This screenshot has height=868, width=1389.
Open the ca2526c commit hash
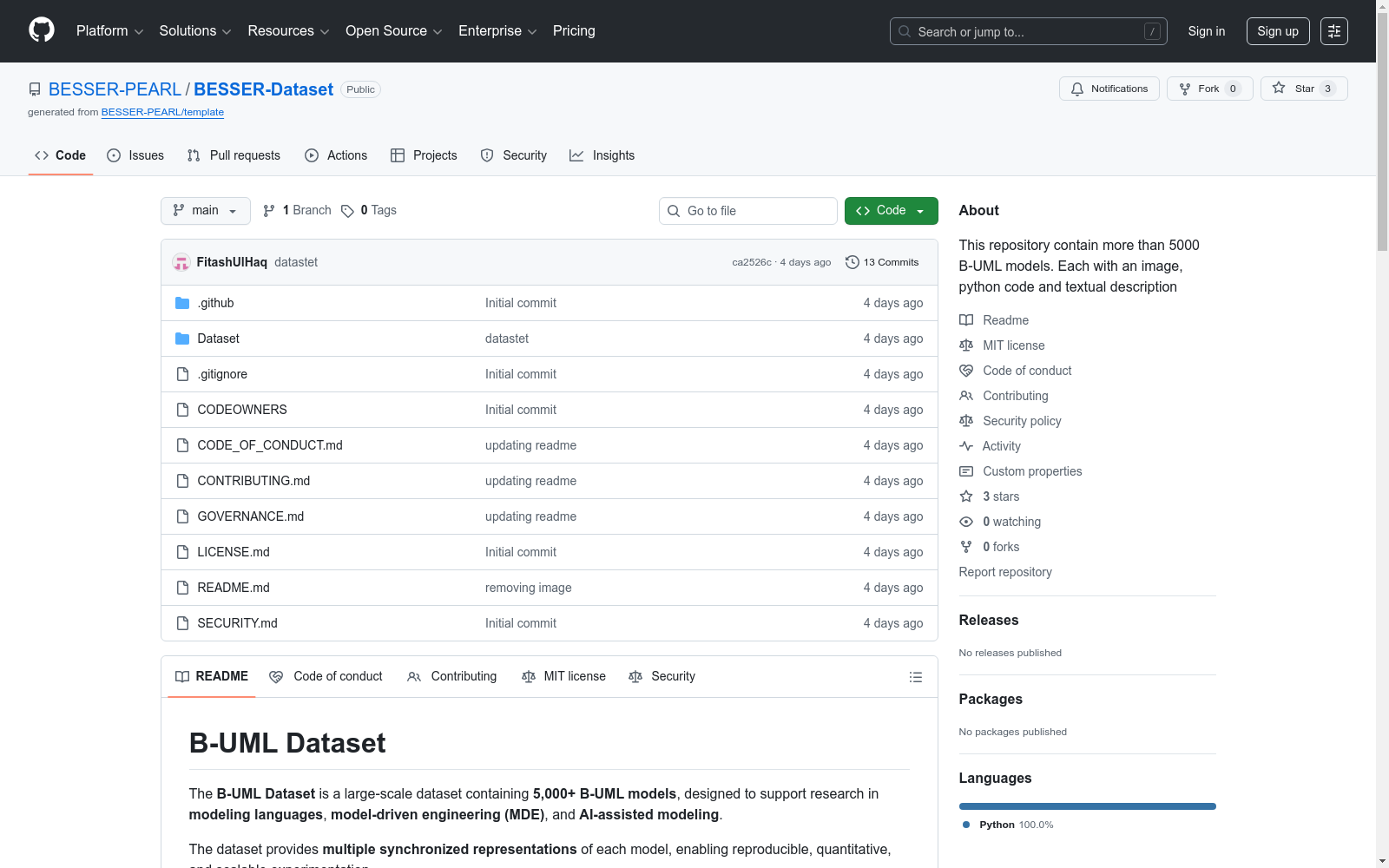752,262
